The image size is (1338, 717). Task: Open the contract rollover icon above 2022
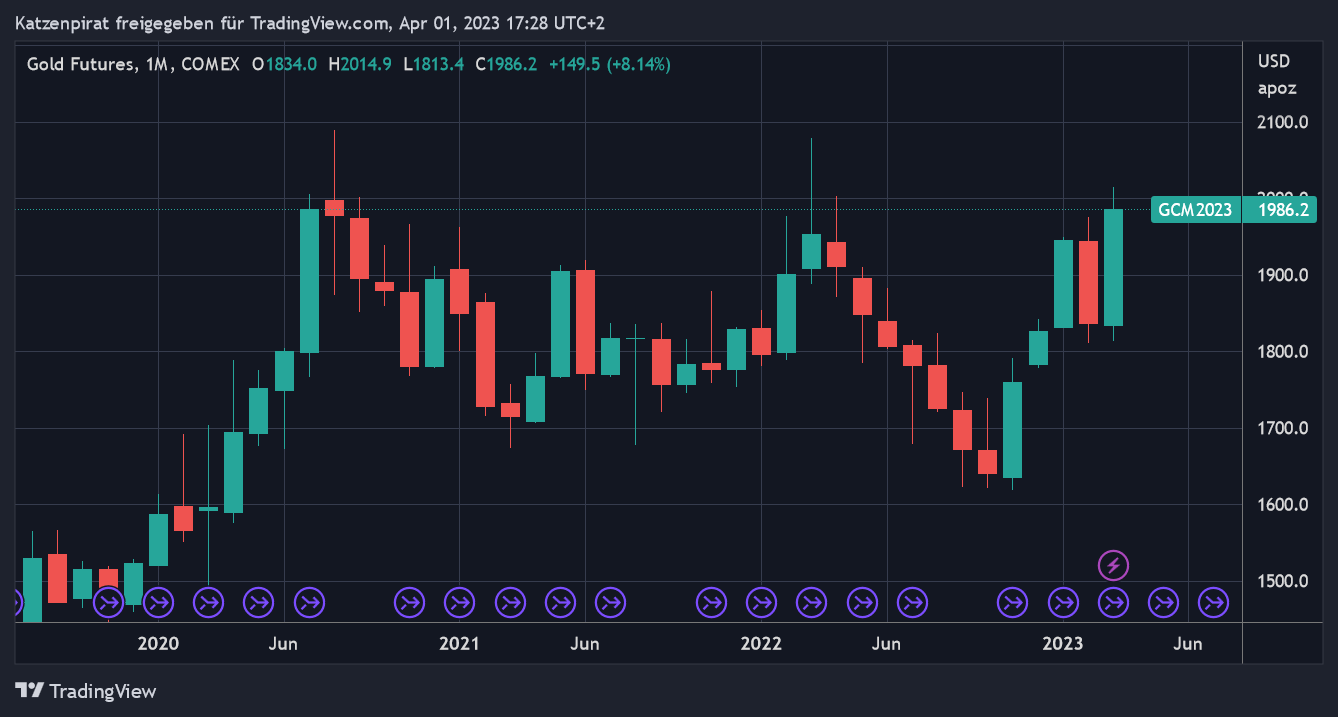click(x=761, y=602)
